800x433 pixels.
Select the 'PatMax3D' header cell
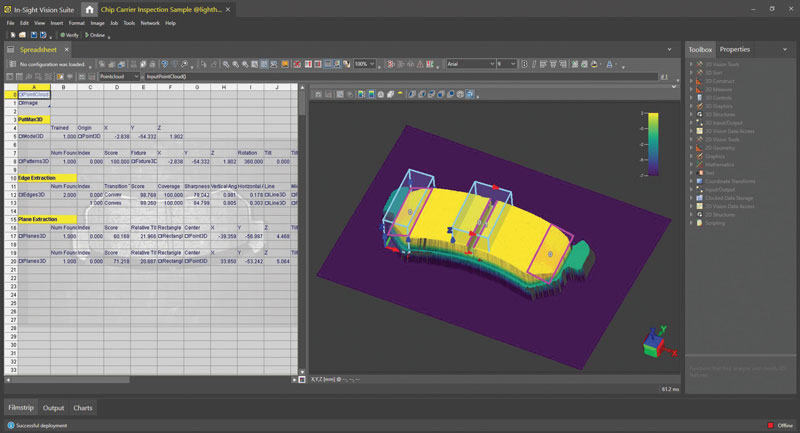pyautogui.click(x=34, y=119)
